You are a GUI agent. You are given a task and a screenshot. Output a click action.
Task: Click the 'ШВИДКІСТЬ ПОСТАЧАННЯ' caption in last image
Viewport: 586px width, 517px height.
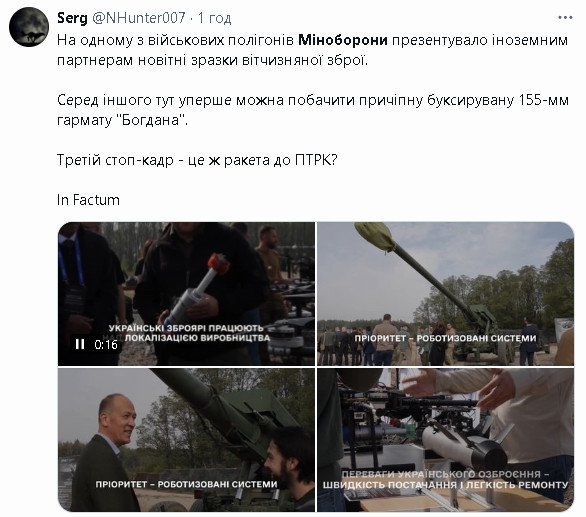point(445,485)
